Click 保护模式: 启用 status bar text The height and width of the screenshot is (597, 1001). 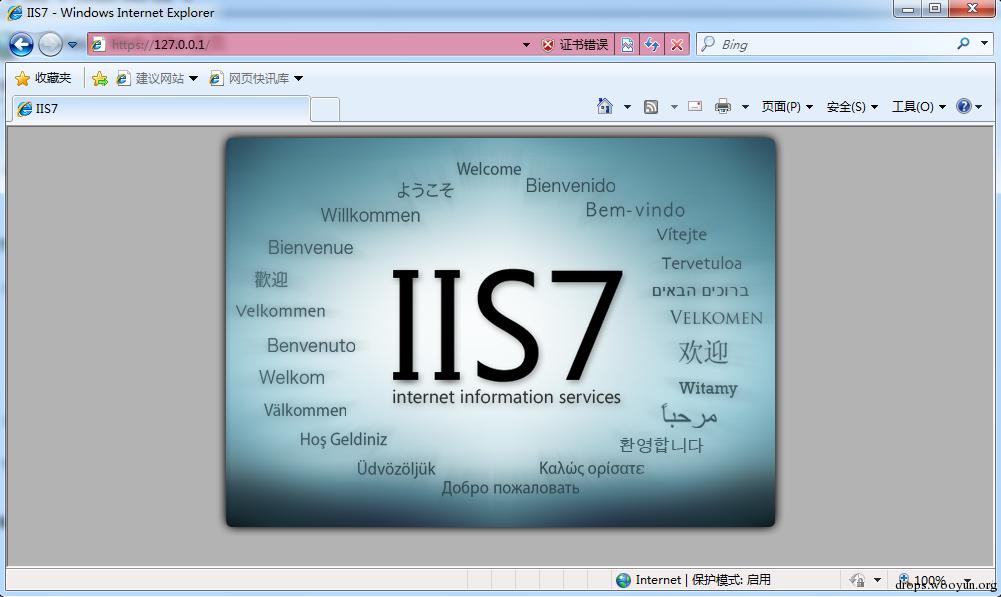point(731,580)
